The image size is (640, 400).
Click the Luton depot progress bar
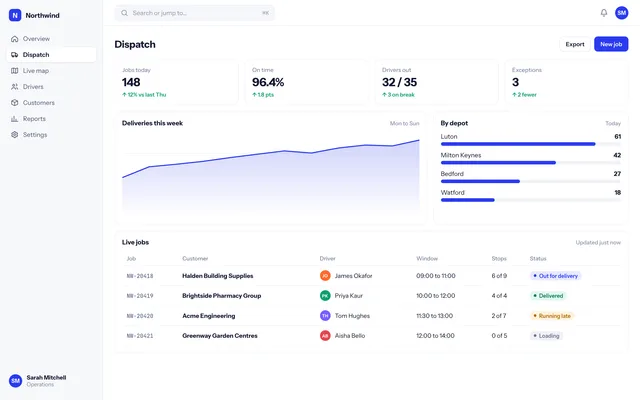coord(531,144)
